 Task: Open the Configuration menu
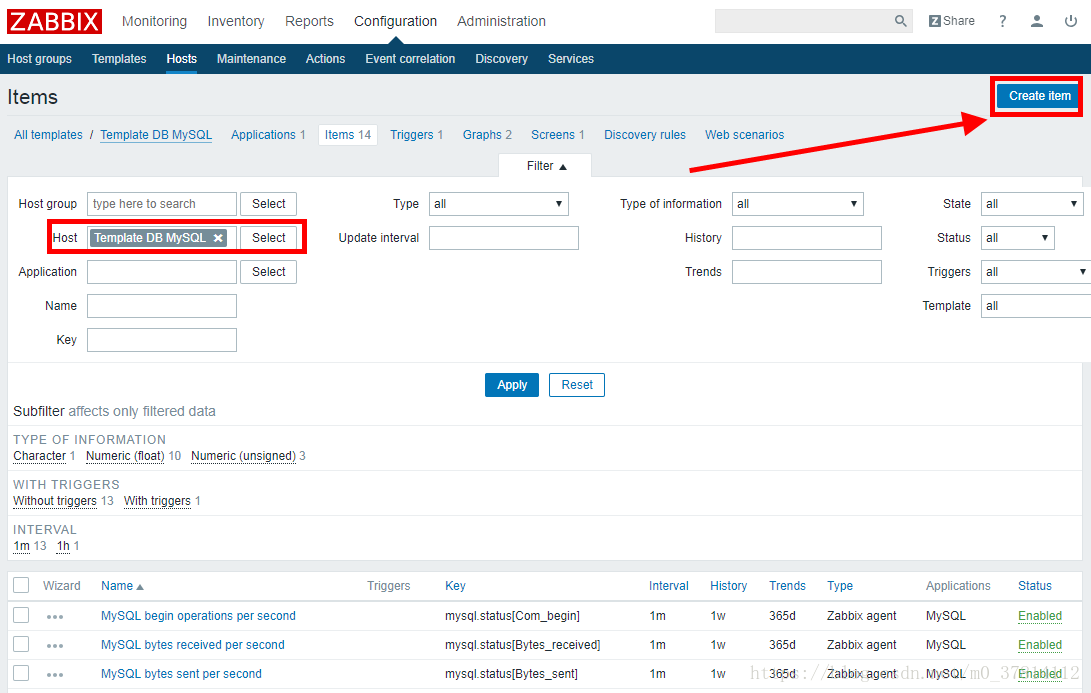click(x=395, y=22)
